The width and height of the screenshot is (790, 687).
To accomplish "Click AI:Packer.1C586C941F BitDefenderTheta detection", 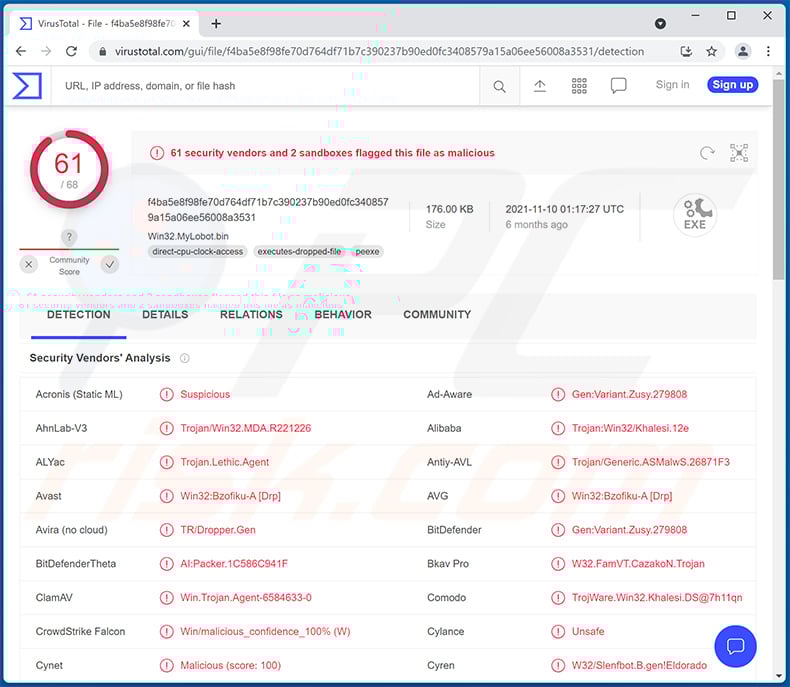I will (x=234, y=564).
